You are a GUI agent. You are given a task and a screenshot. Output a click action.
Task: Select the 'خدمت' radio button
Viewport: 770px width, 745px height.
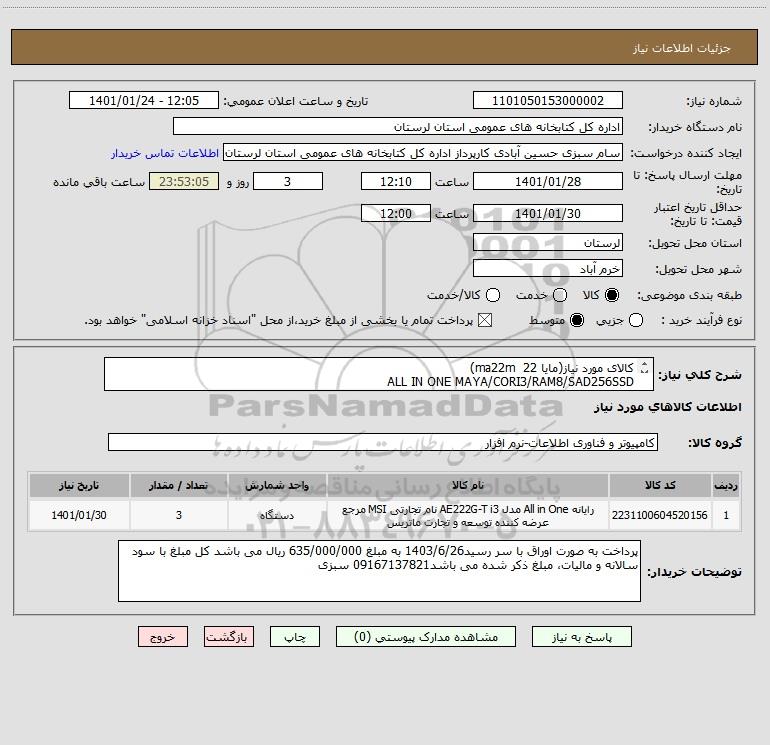coord(560,295)
